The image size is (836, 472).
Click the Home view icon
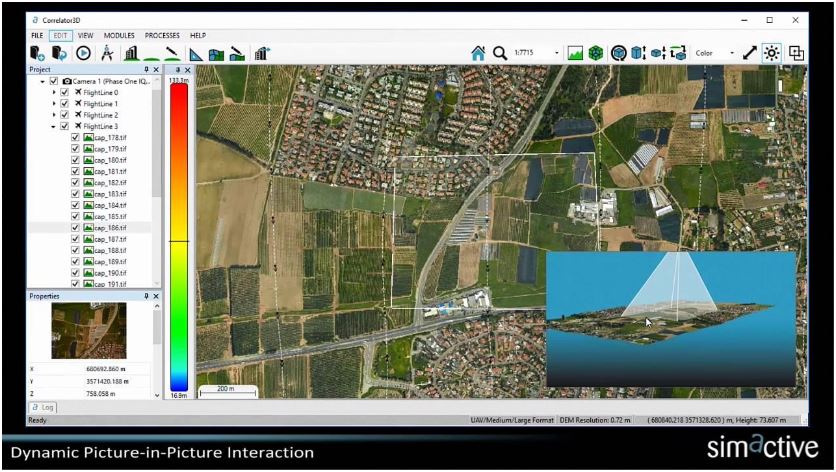(x=478, y=53)
